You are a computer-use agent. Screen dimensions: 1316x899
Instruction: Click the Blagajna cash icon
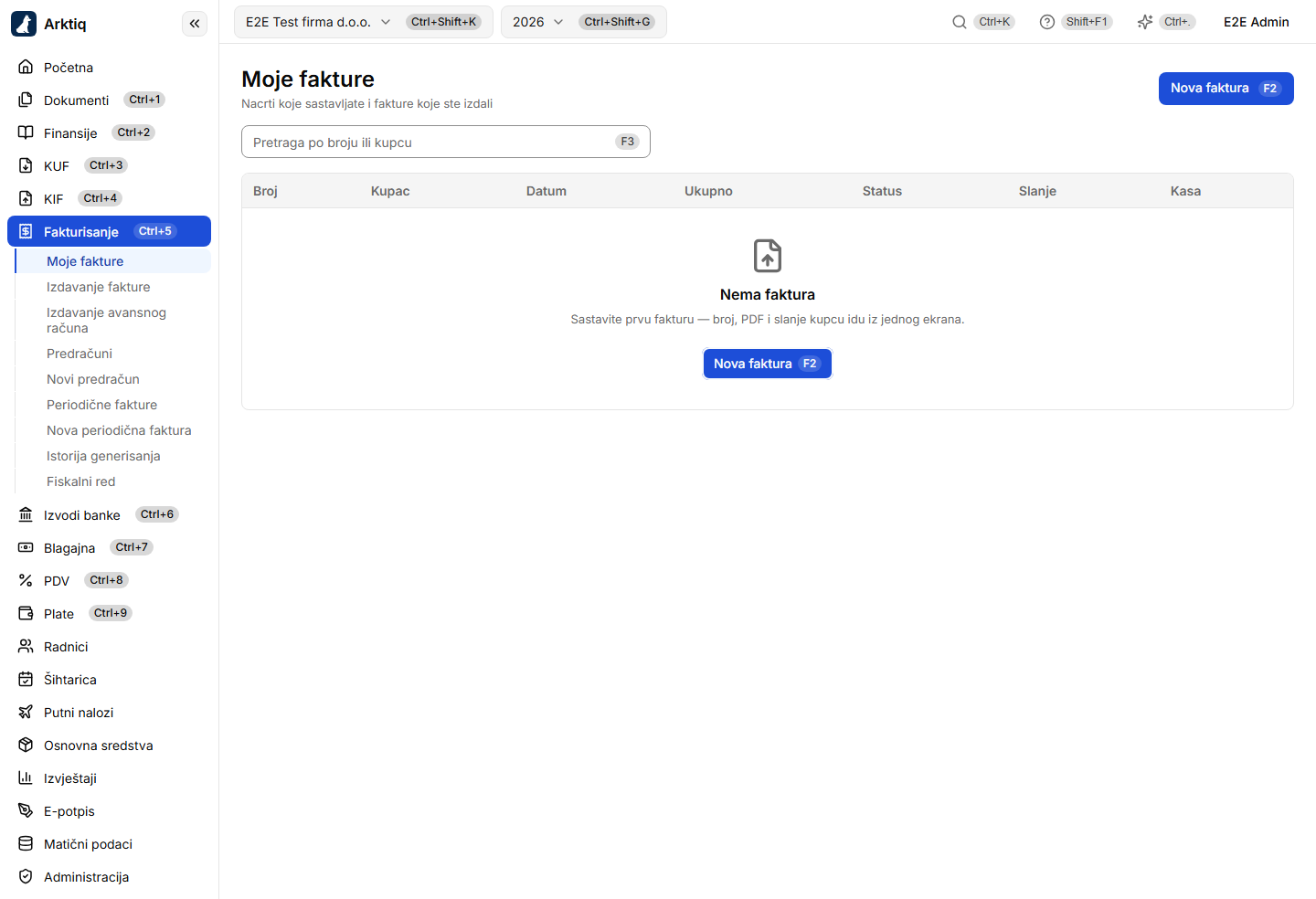26,547
